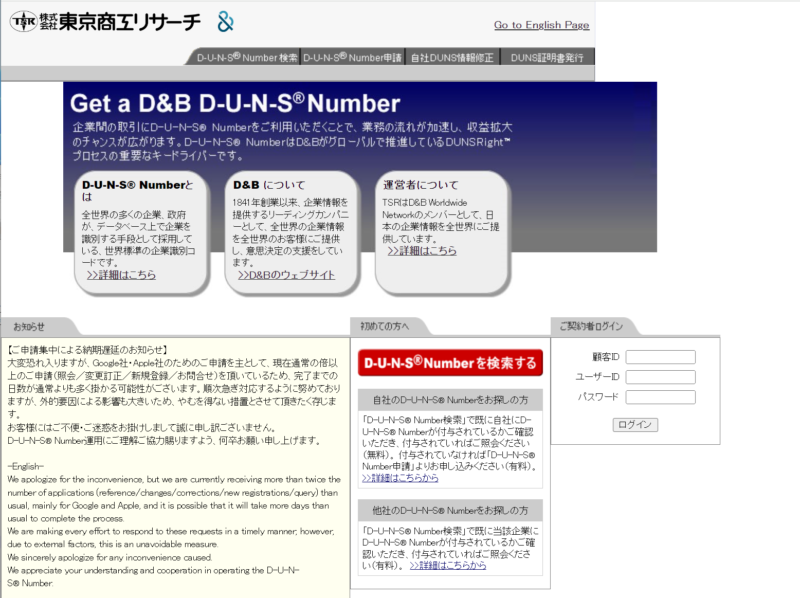Open the D-U-N-S Number検索 tab

tap(246, 57)
